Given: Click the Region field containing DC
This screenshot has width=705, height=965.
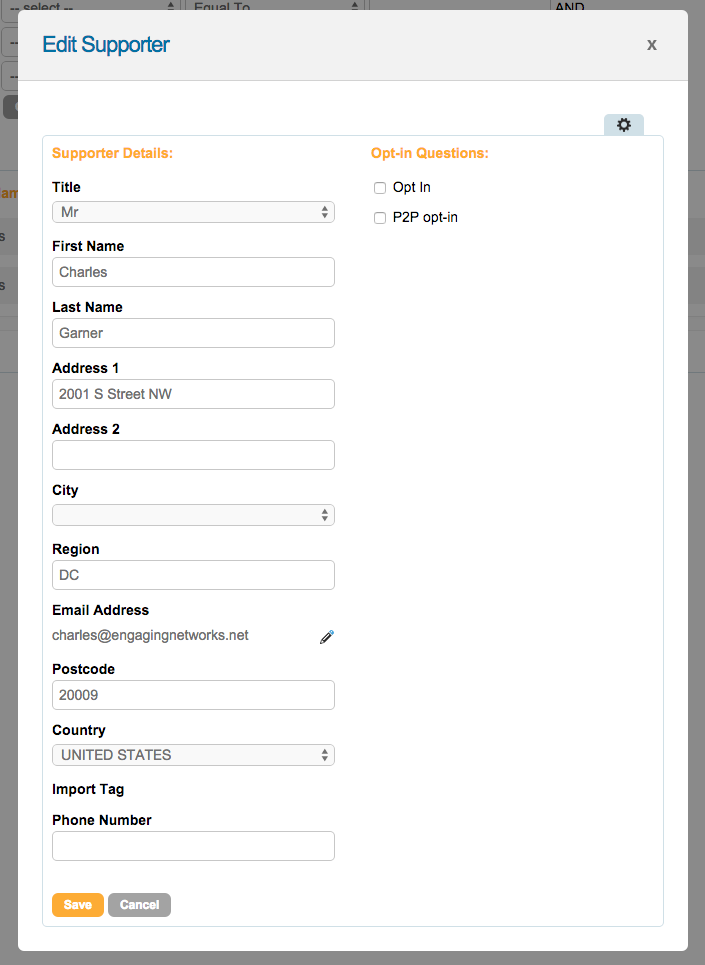Looking at the screenshot, I should (x=193, y=575).
